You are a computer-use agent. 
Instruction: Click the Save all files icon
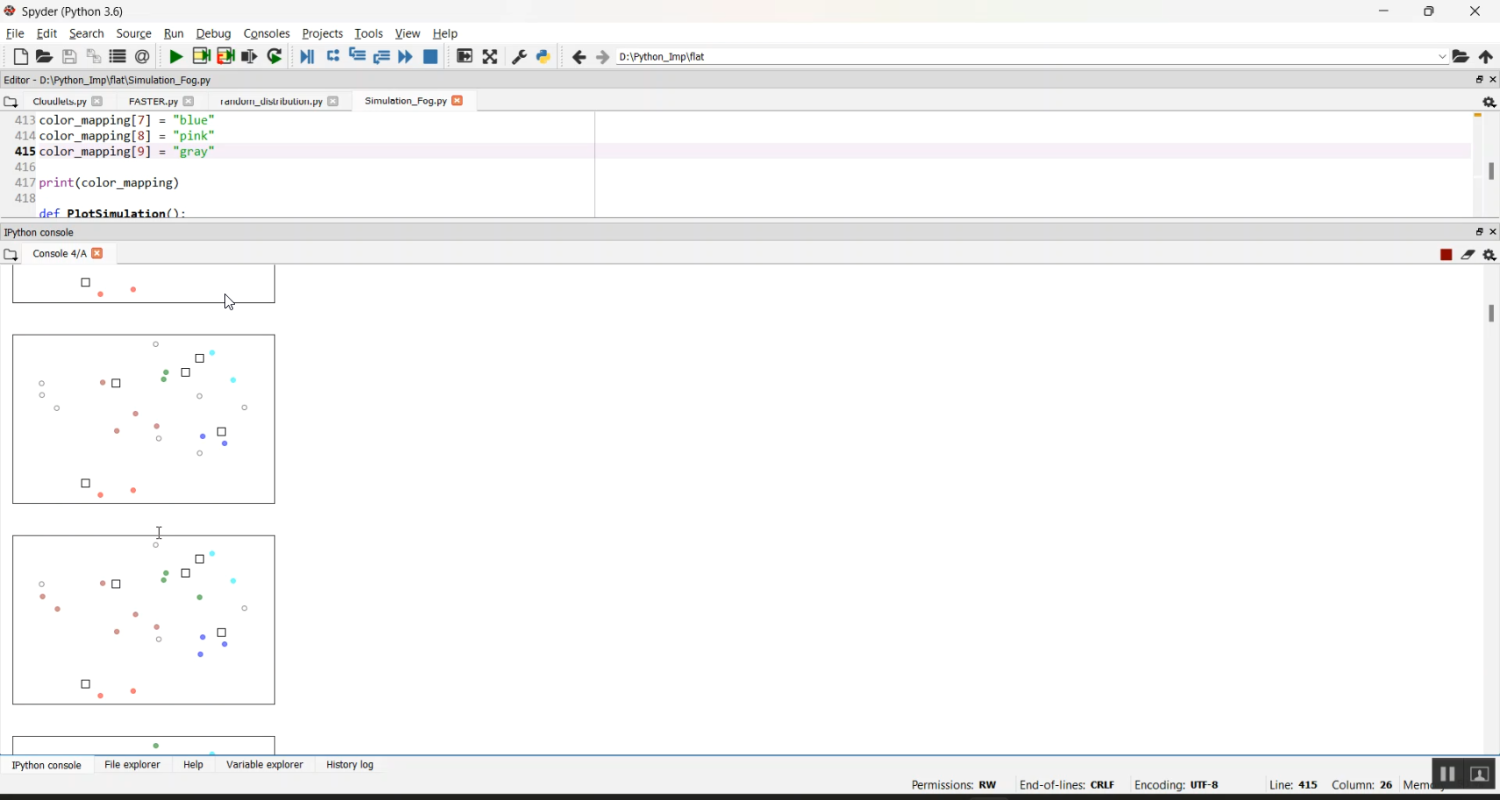coord(94,57)
